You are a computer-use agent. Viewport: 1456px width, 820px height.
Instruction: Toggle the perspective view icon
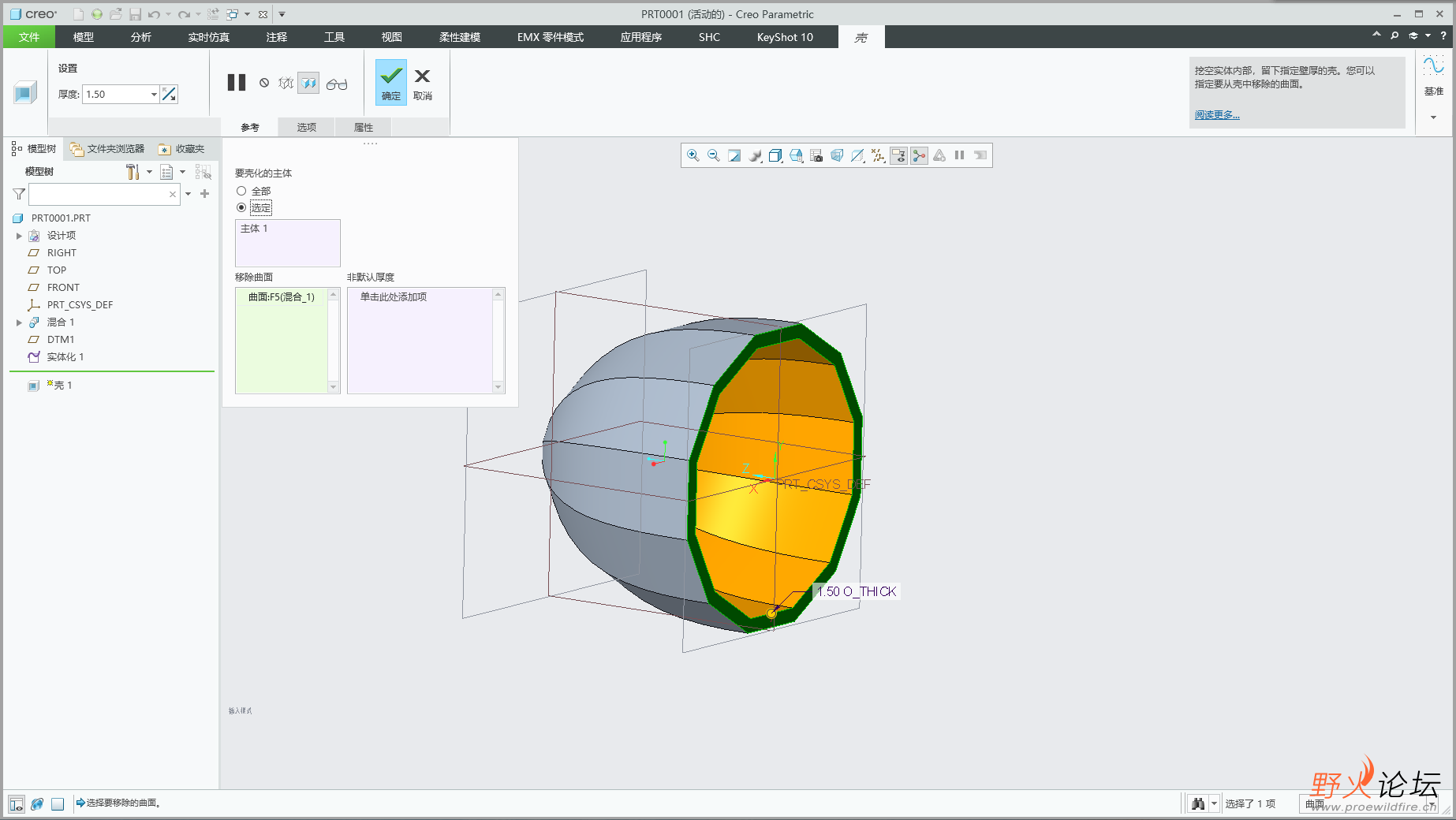click(x=837, y=155)
